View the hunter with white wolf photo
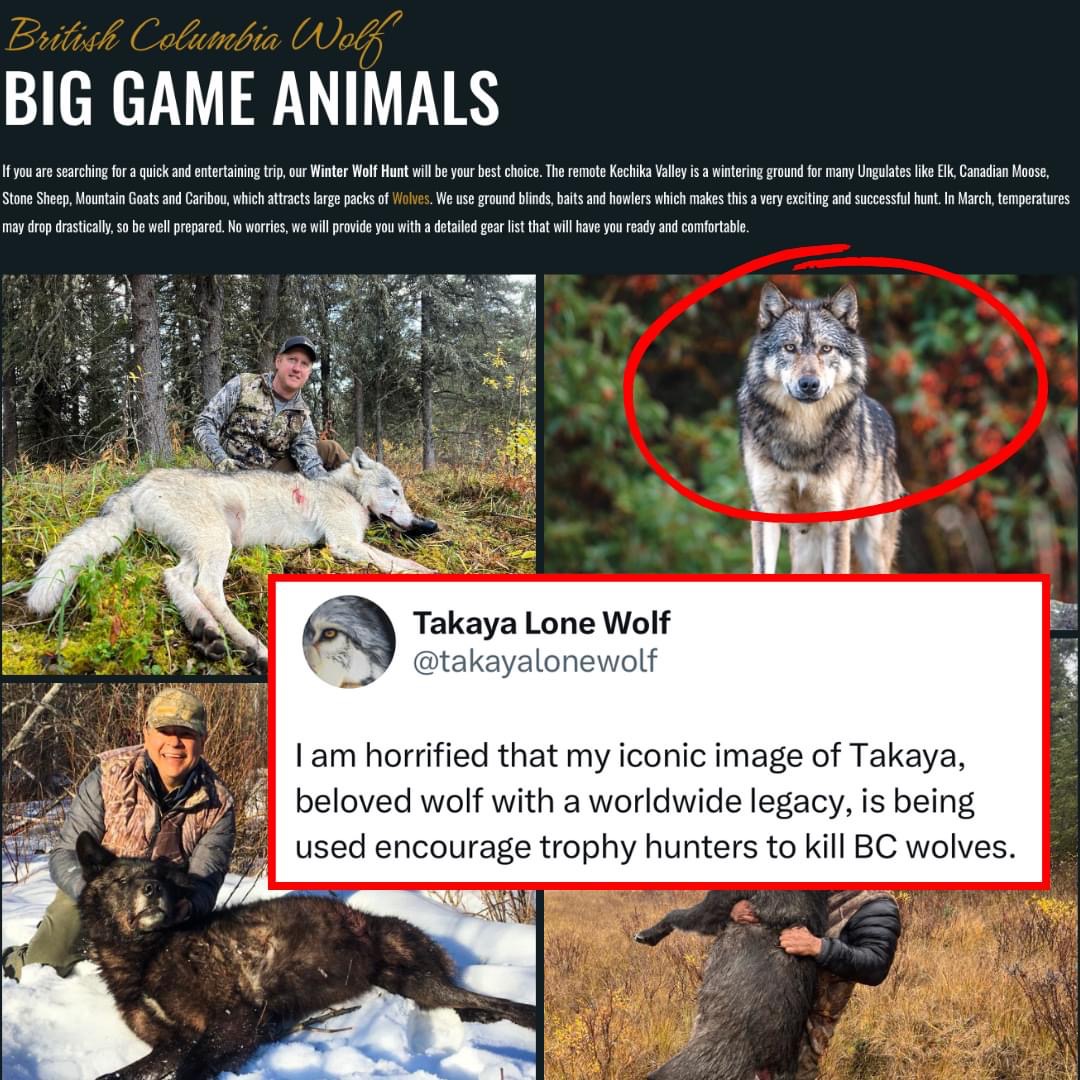Screen dimensions: 1080x1080 (269, 475)
